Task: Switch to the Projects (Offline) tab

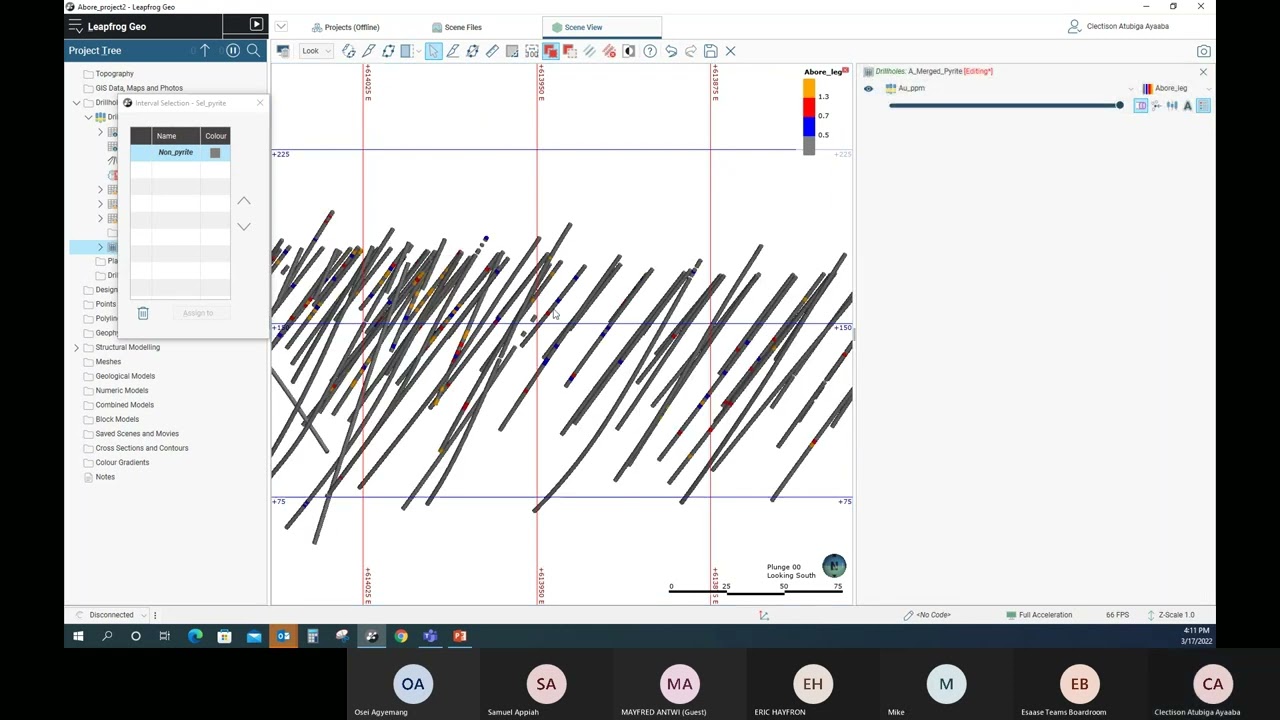Action: (345, 27)
